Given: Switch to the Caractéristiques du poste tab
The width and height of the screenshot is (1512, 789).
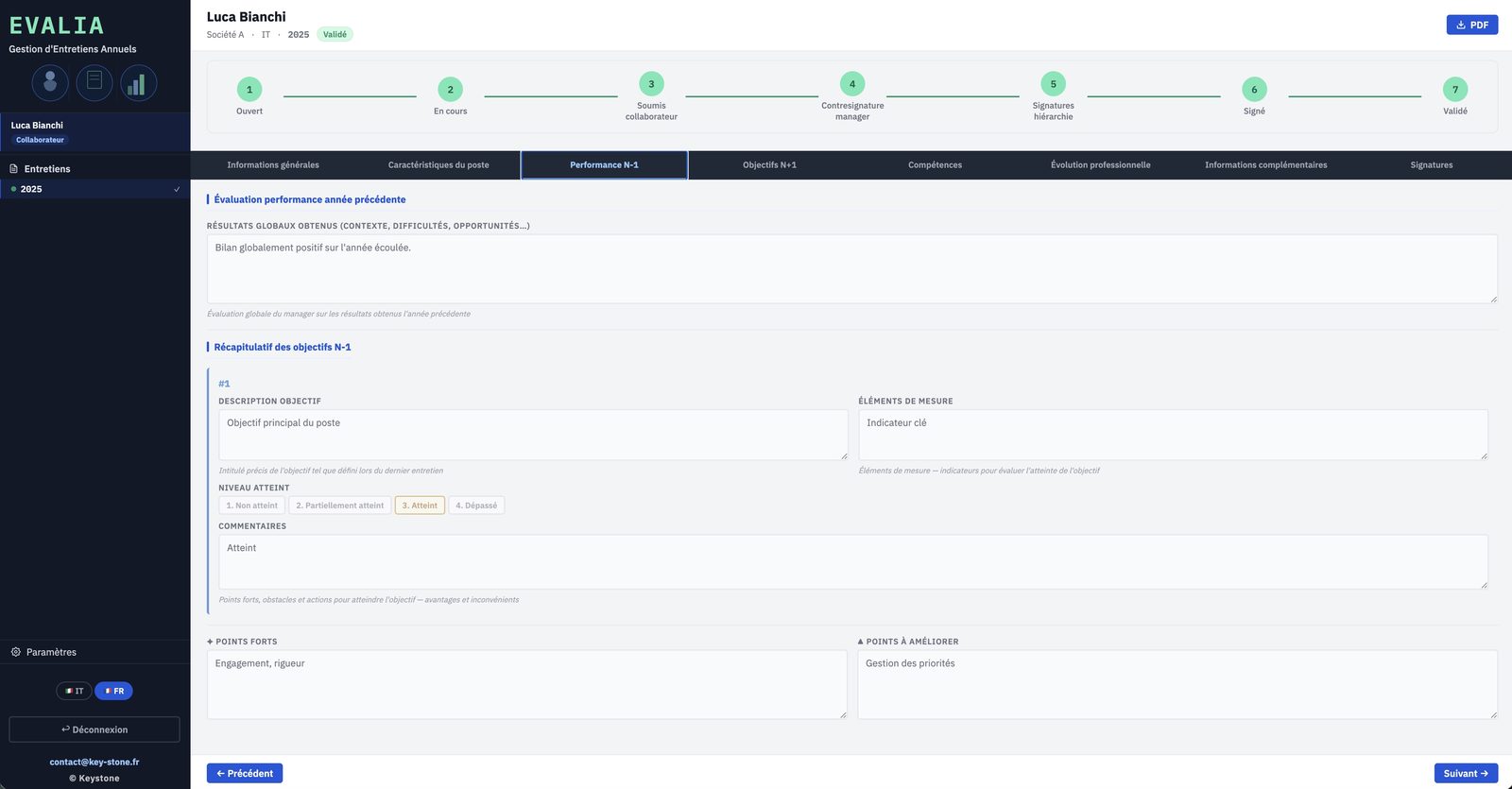Looking at the screenshot, I should point(438,165).
